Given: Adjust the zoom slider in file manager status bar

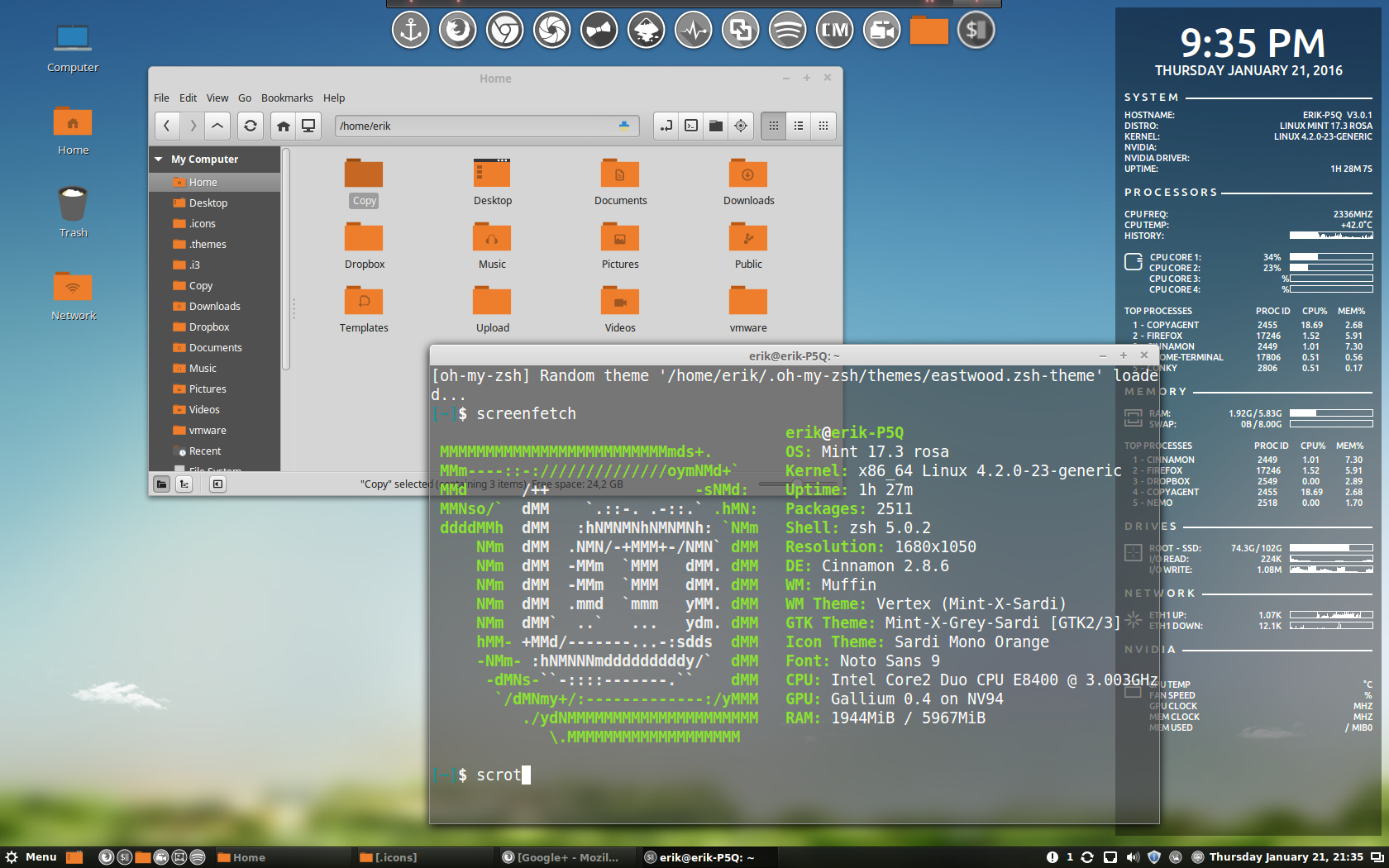Looking at the screenshot, I should (795, 484).
